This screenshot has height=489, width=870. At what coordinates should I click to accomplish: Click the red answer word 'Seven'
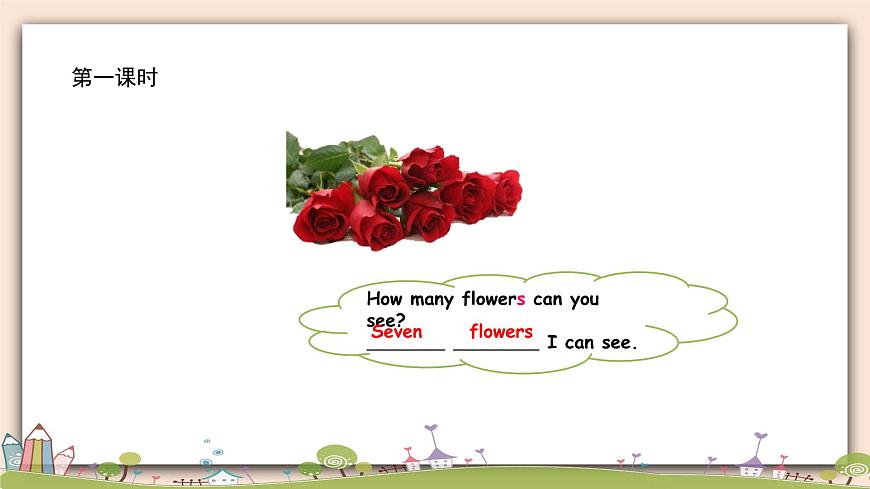[397, 331]
